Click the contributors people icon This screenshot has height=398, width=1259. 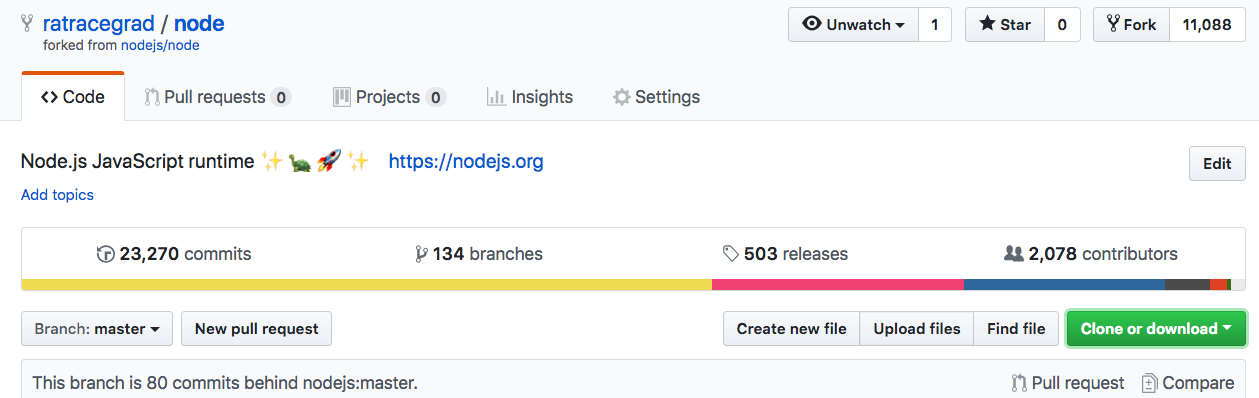point(1013,254)
